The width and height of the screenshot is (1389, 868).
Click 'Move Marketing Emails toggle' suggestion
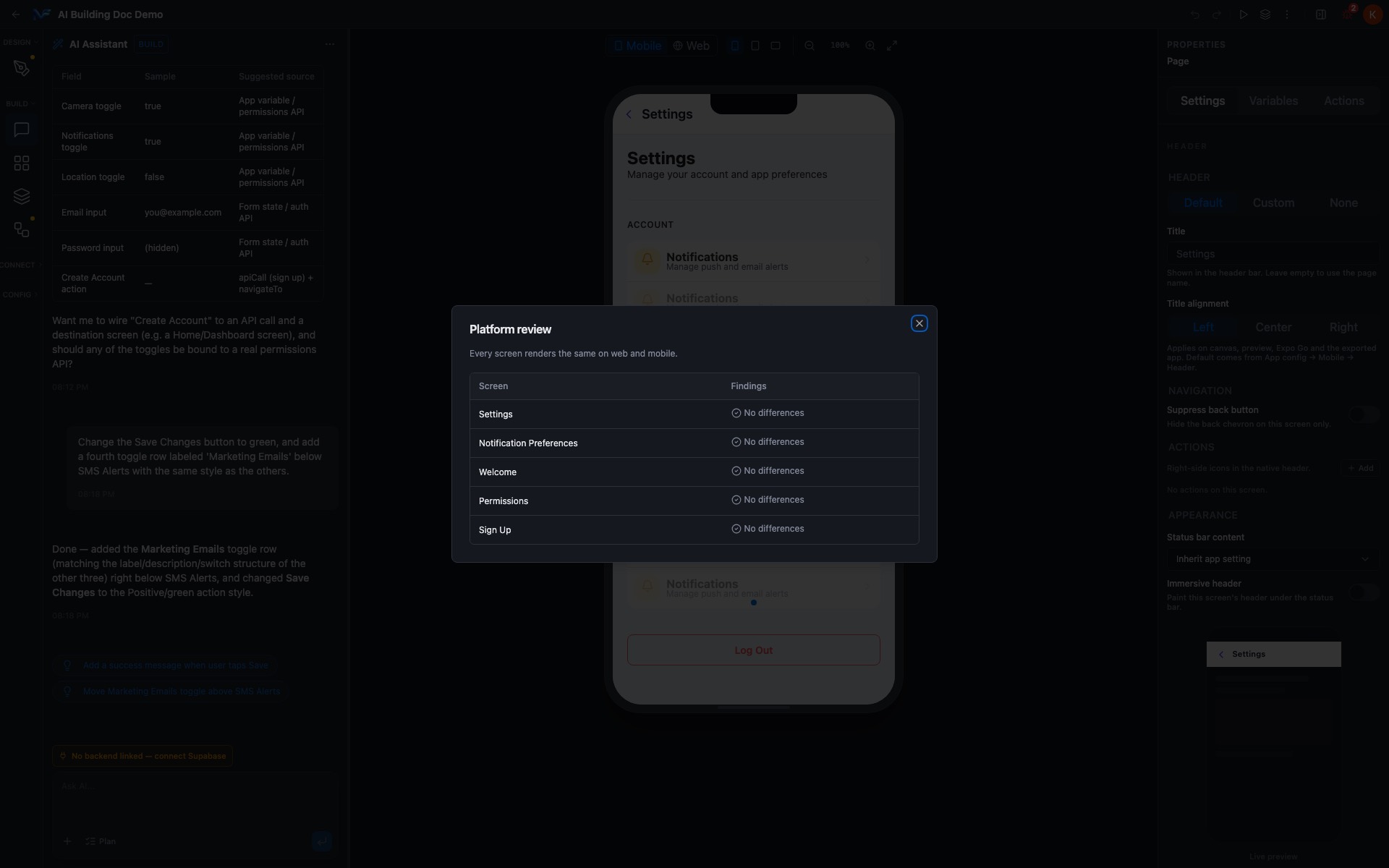[x=171, y=692]
